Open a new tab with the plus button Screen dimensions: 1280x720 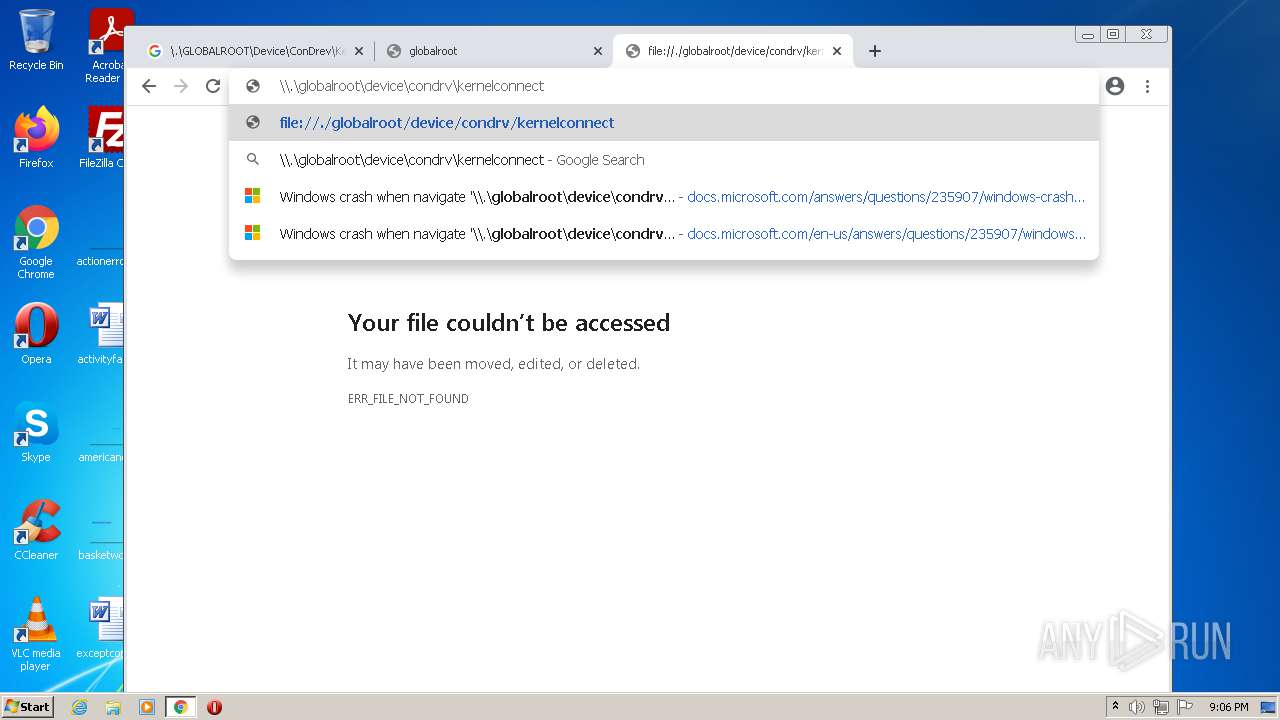pos(875,51)
